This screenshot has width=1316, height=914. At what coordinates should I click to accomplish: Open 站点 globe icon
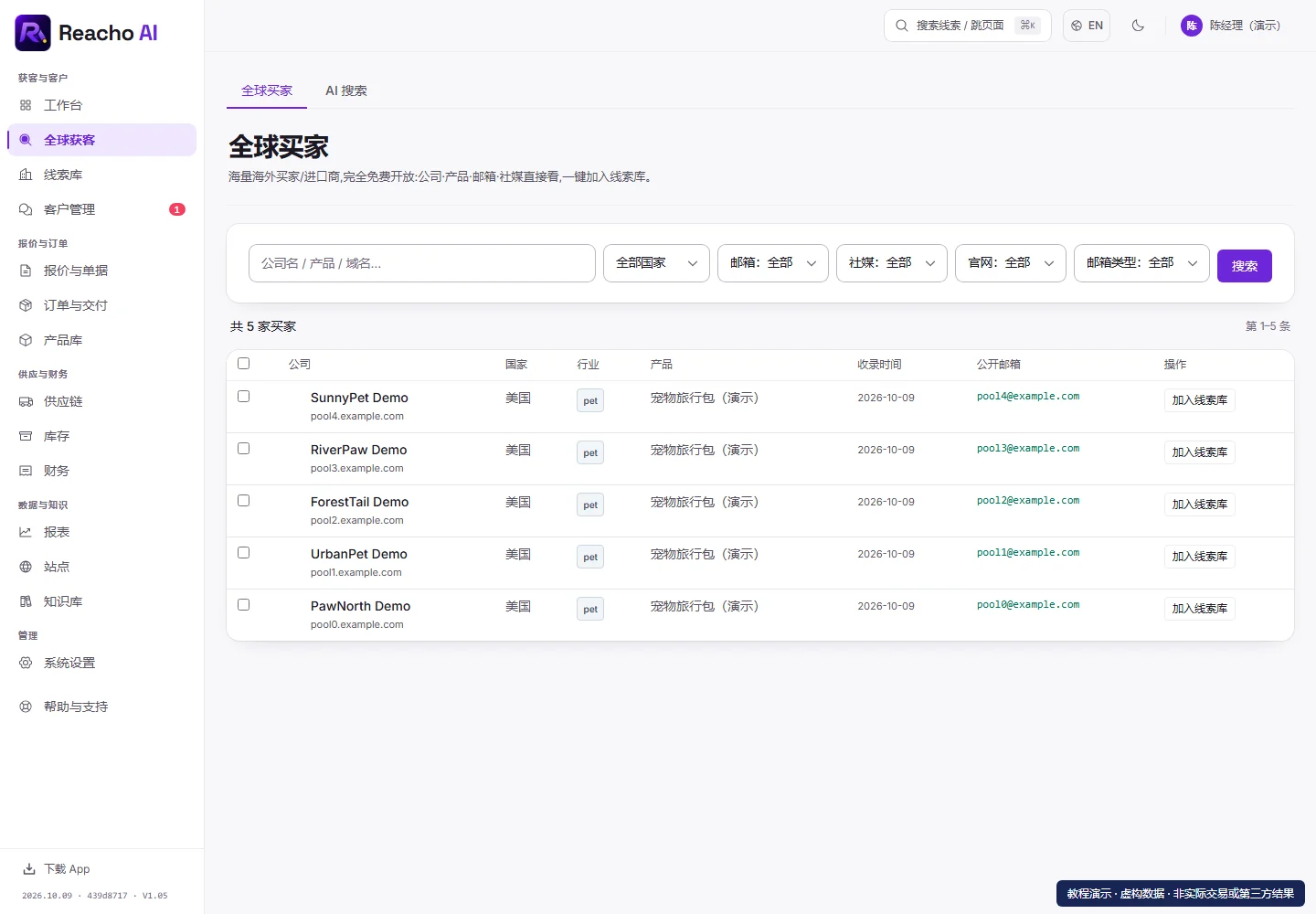click(x=26, y=567)
